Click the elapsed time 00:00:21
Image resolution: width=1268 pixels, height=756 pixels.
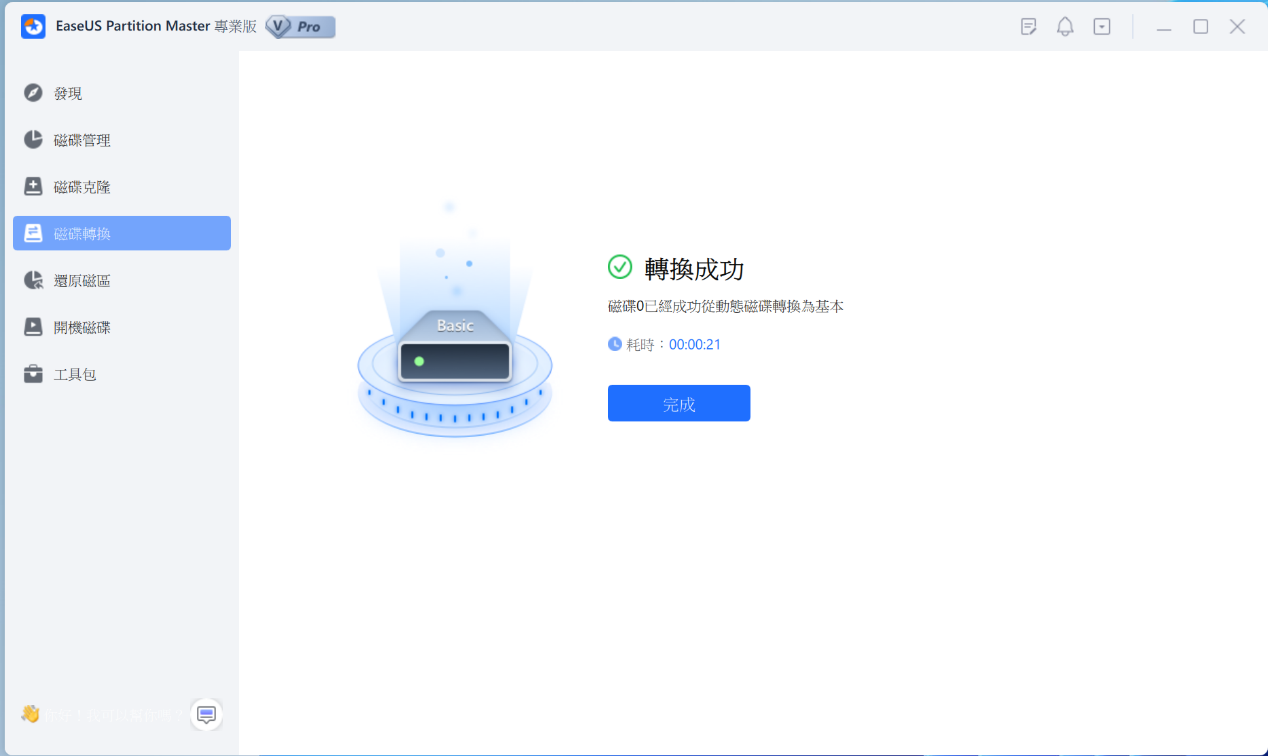695,345
